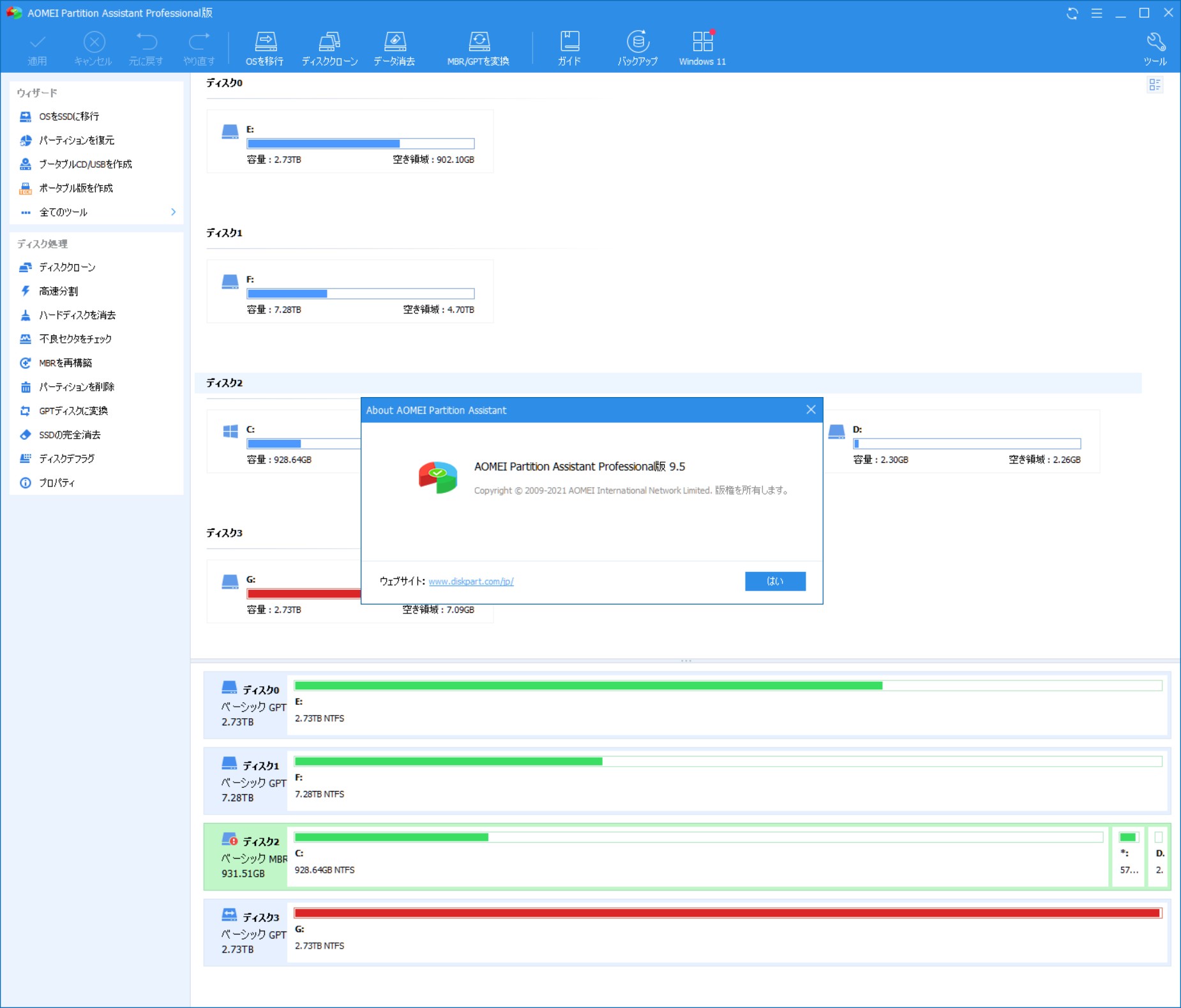Viewport: 1181px width, 1008px height.
Task: Expand 全てのツール in the wizard panel
Action: [x=64, y=211]
